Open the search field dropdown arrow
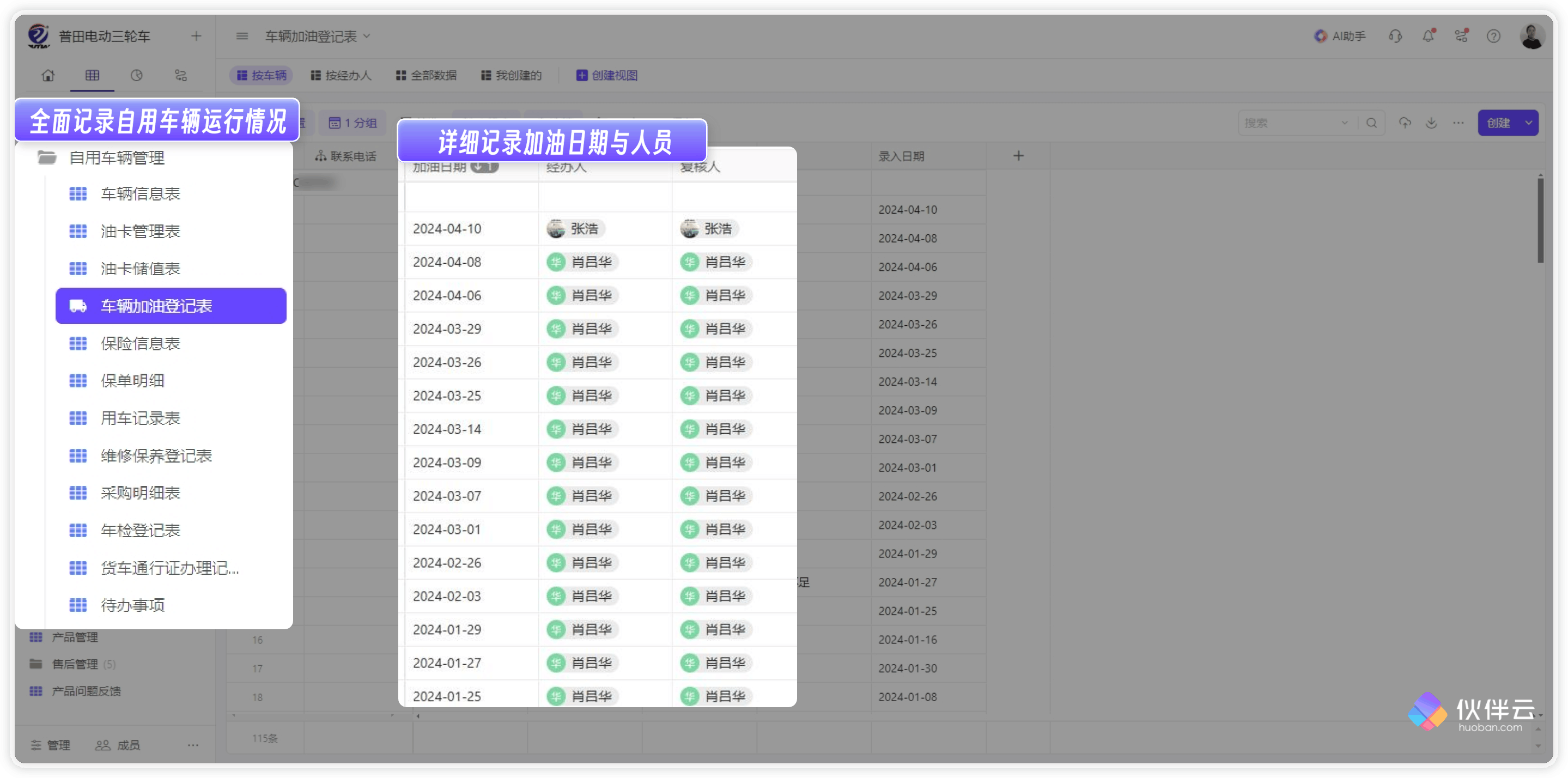Screen dimensions: 1568x778 tap(1345, 123)
